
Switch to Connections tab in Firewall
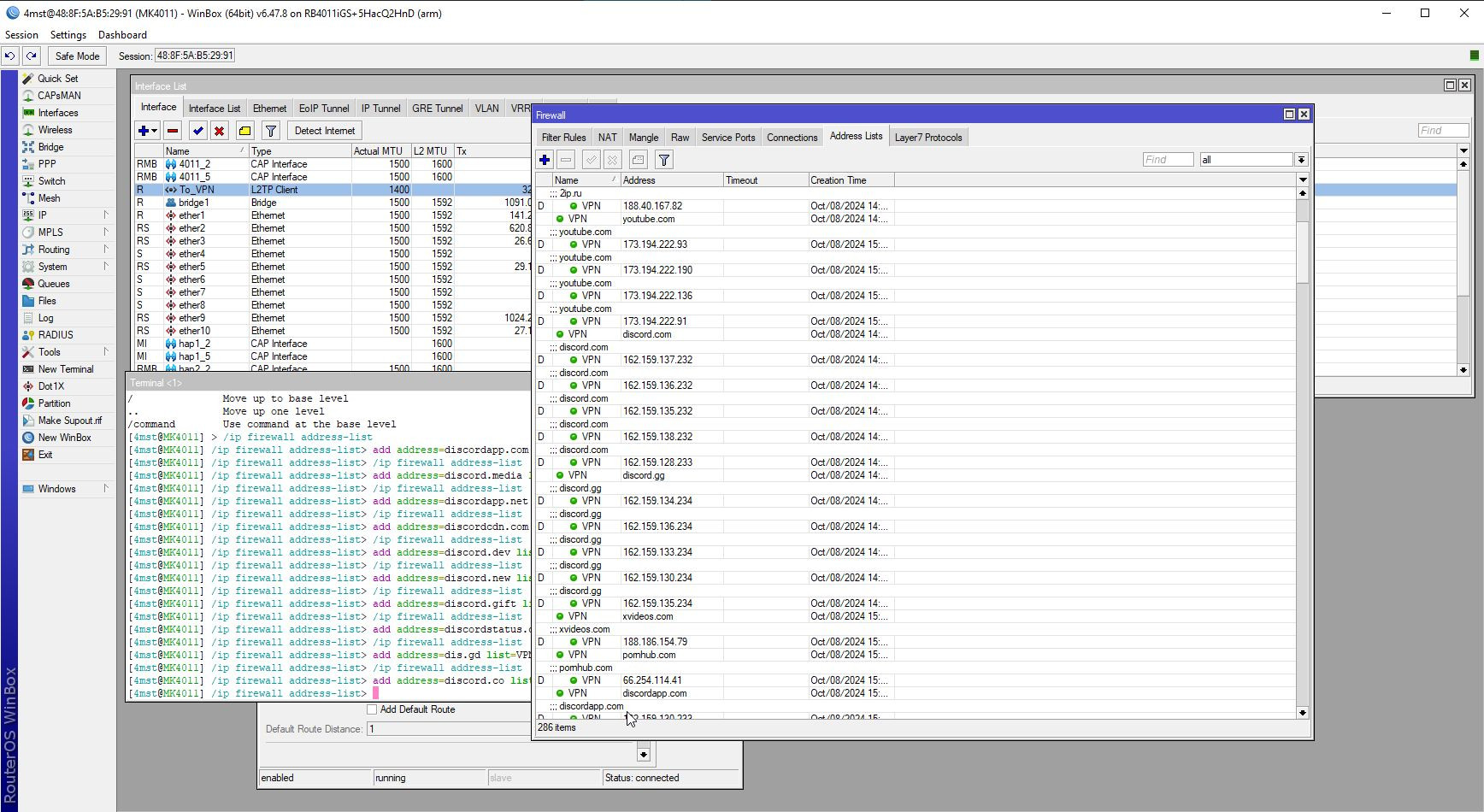tap(792, 138)
